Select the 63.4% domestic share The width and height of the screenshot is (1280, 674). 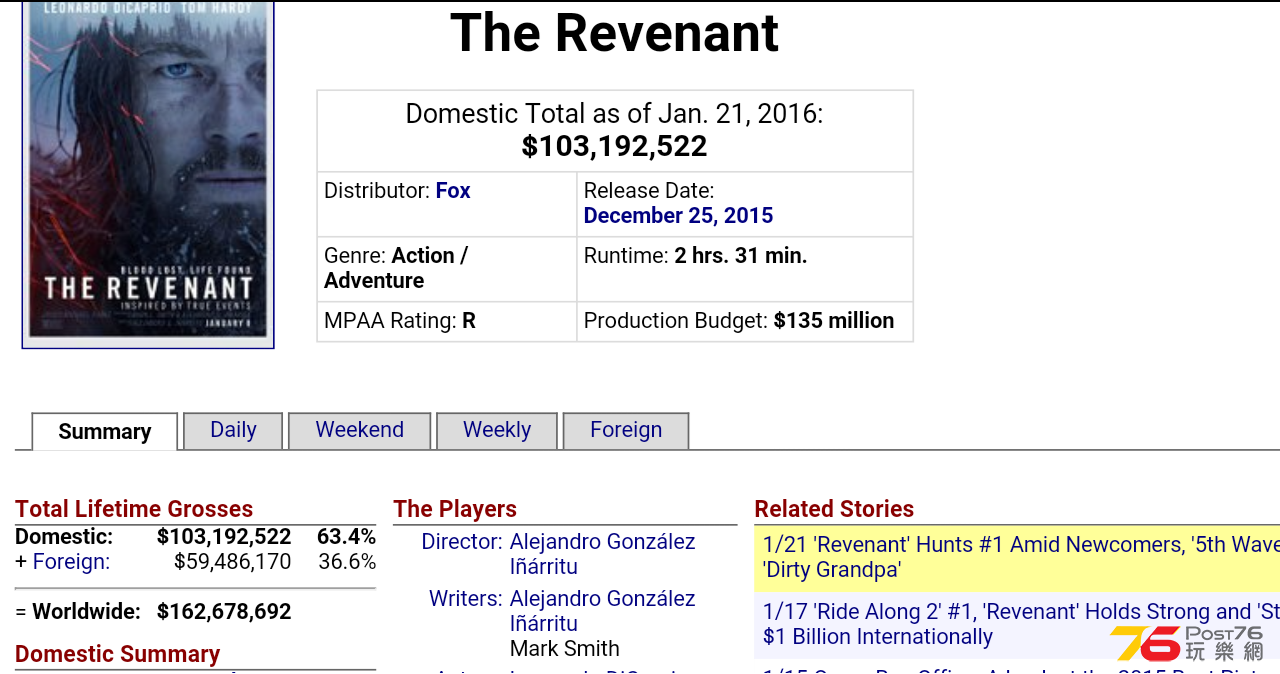tap(346, 537)
